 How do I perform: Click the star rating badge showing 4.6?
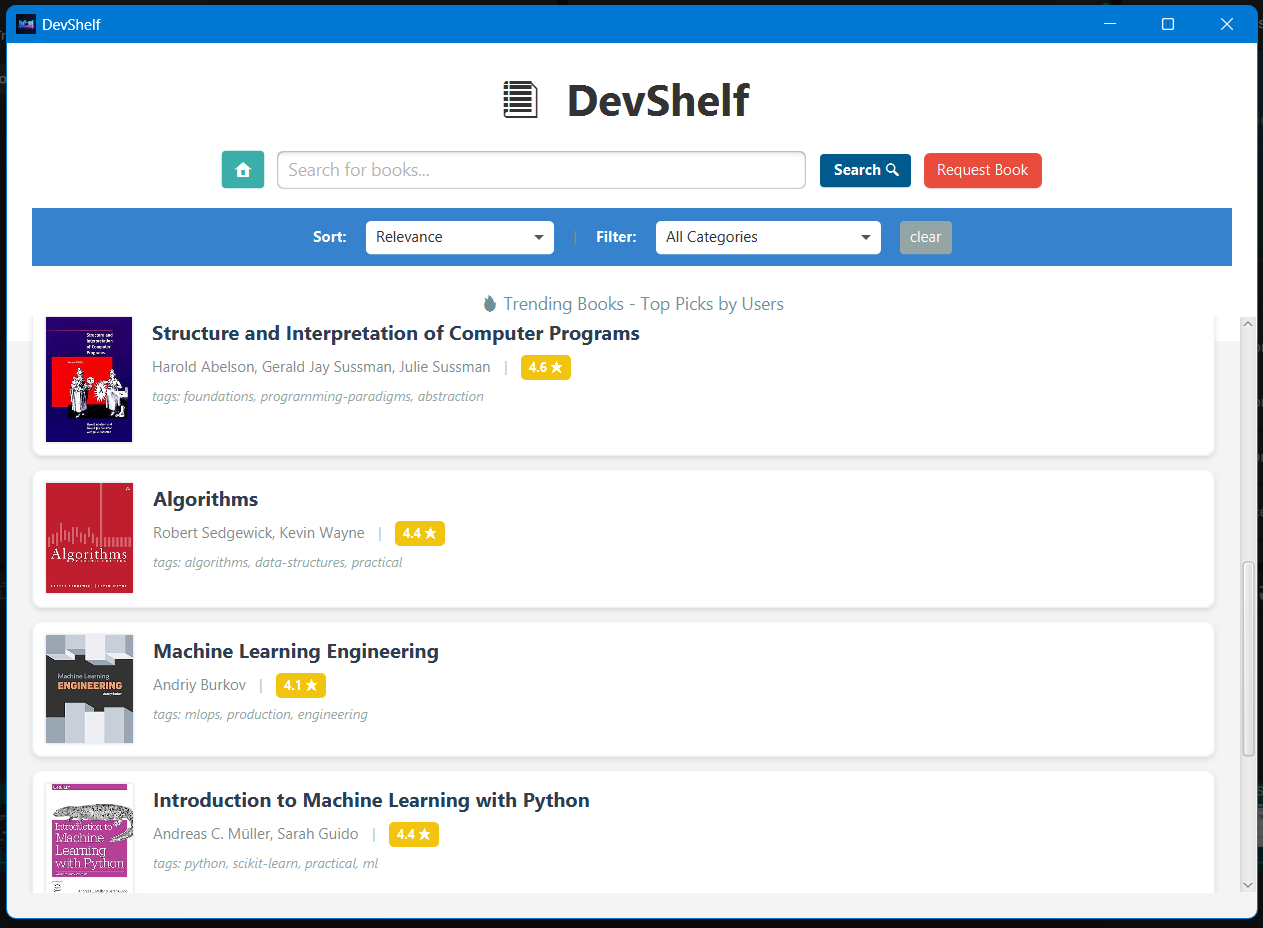click(x=545, y=367)
